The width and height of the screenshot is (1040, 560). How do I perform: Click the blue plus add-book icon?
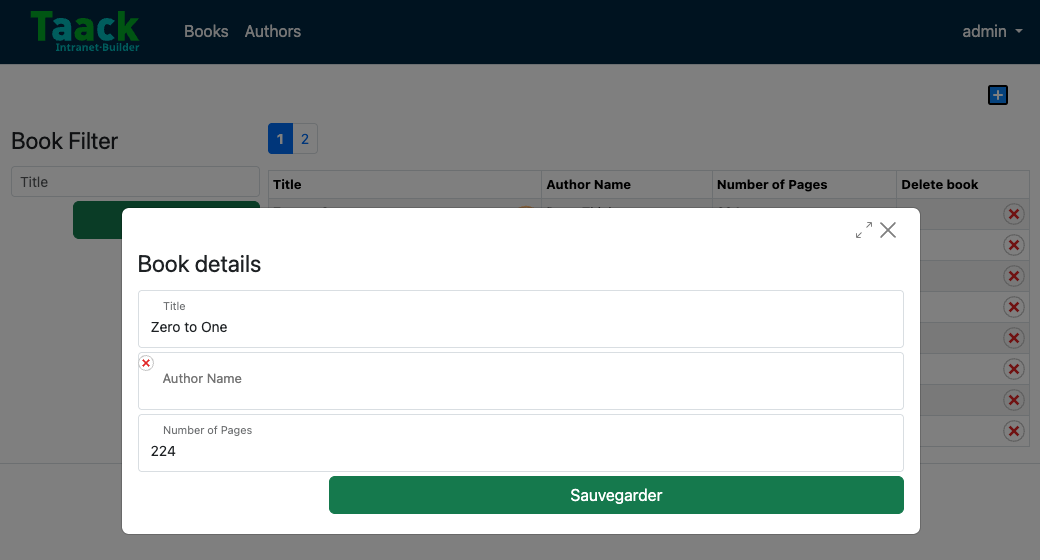pos(998,95)
